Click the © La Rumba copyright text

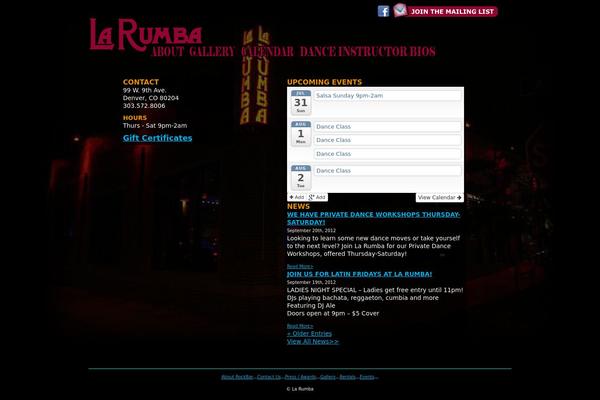pos(300,389)
